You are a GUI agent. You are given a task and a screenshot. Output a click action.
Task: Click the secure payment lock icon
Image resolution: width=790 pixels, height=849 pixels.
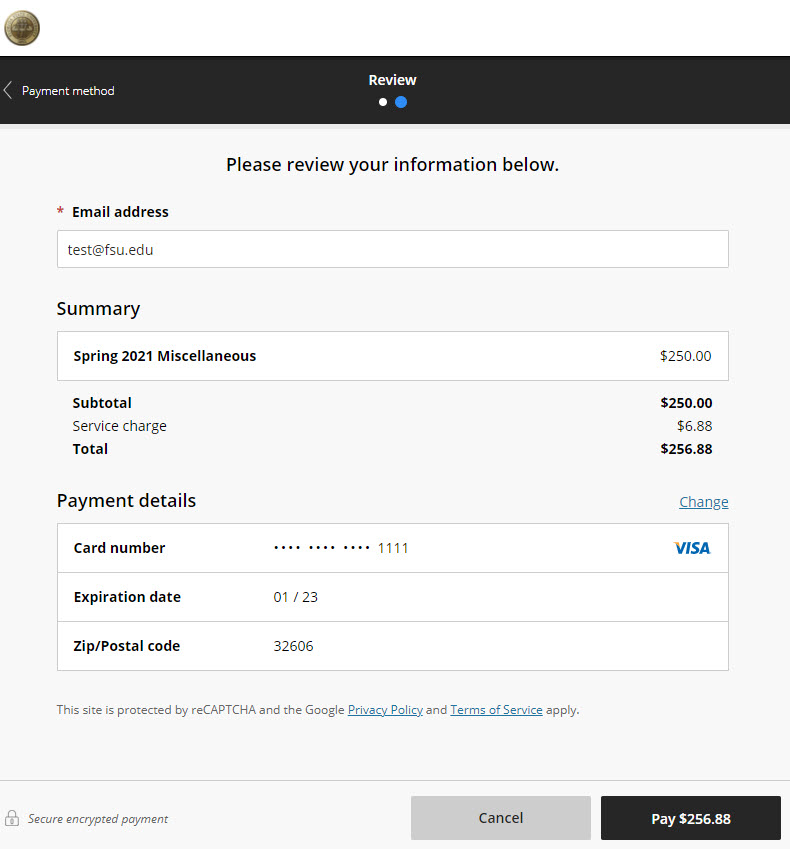(x=13, y=818)
